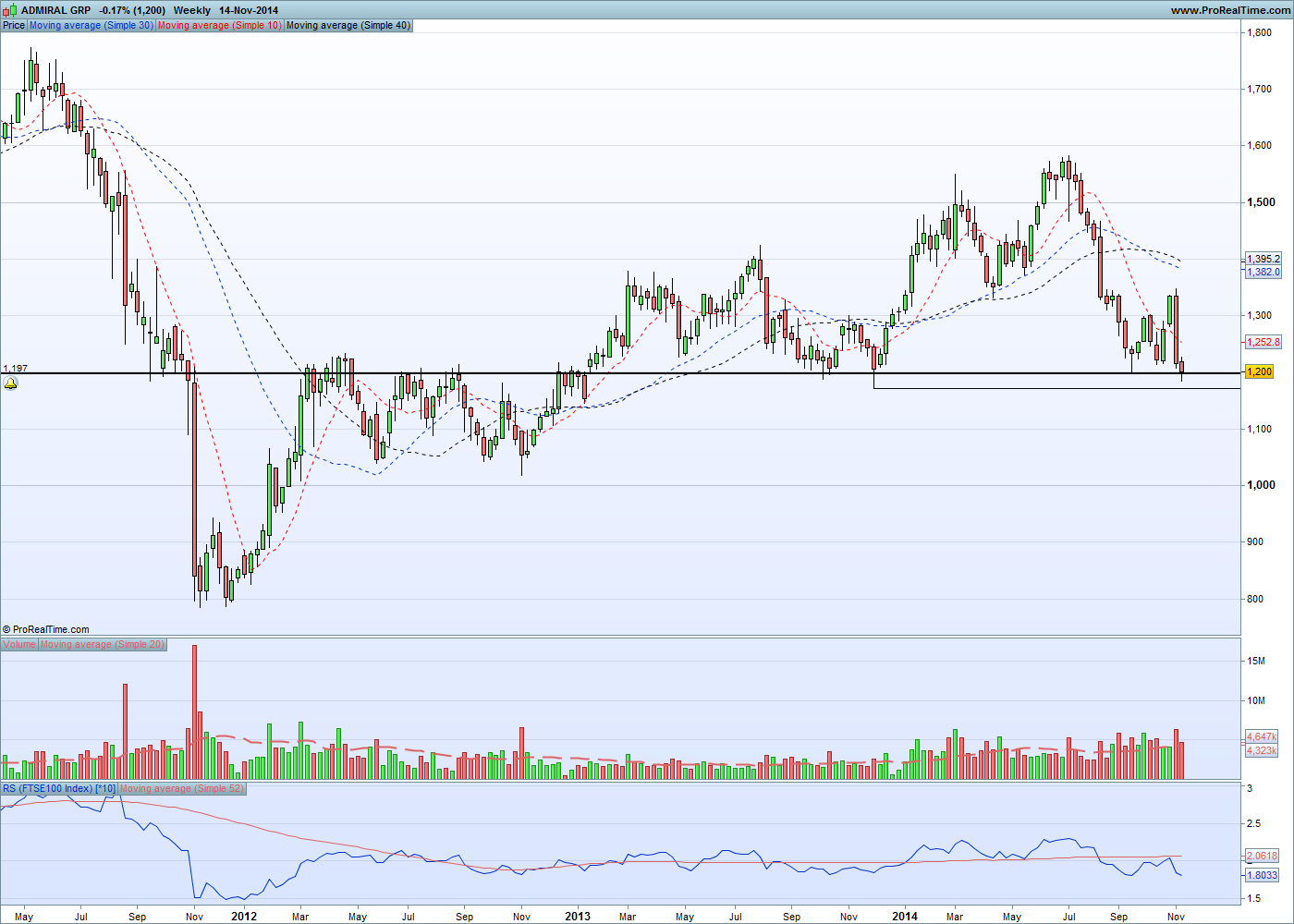Screen dimensions: 1294x924
Task: Click the 1,197 alert level label
Action: 16,368
